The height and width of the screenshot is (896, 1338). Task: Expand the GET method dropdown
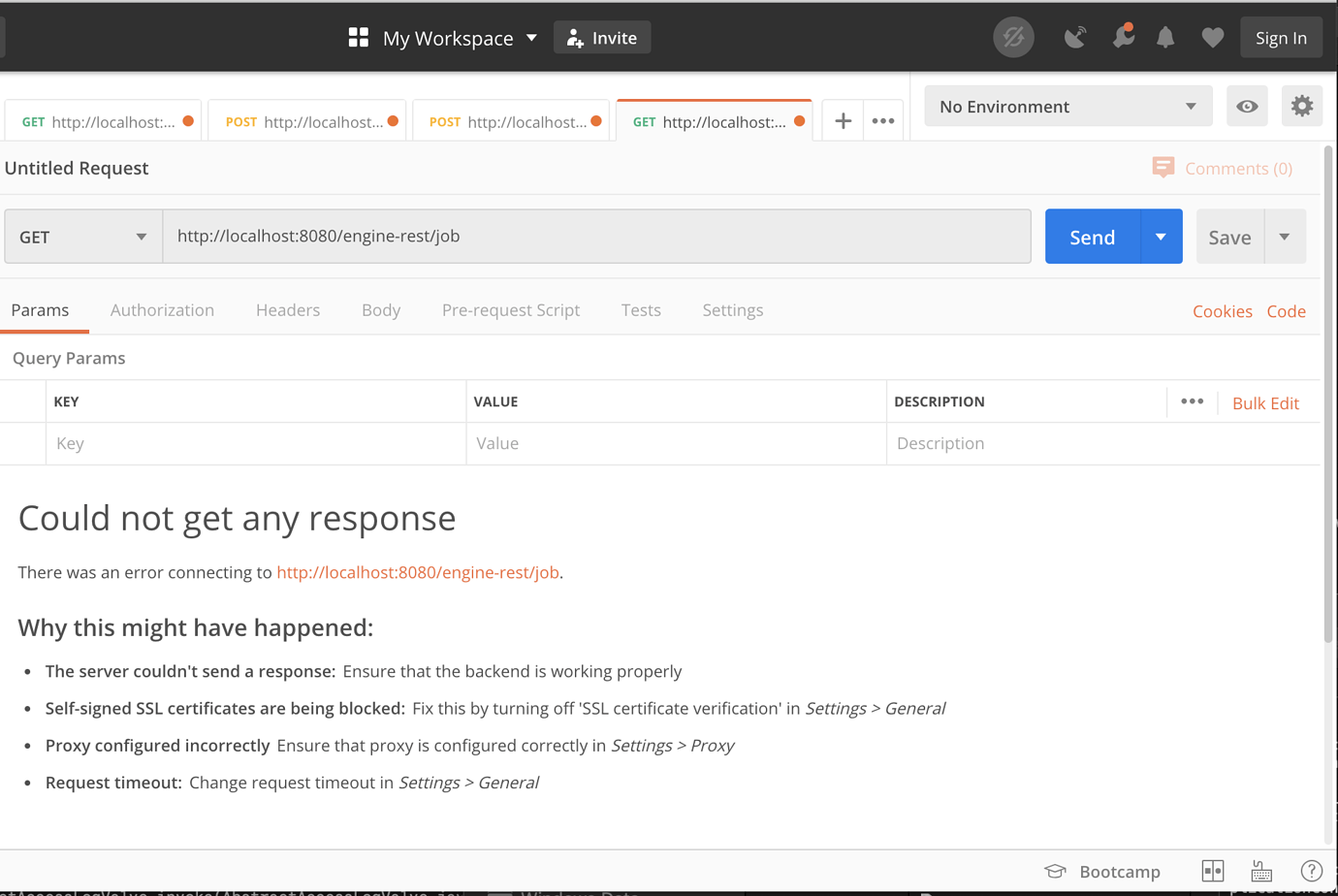83,237
